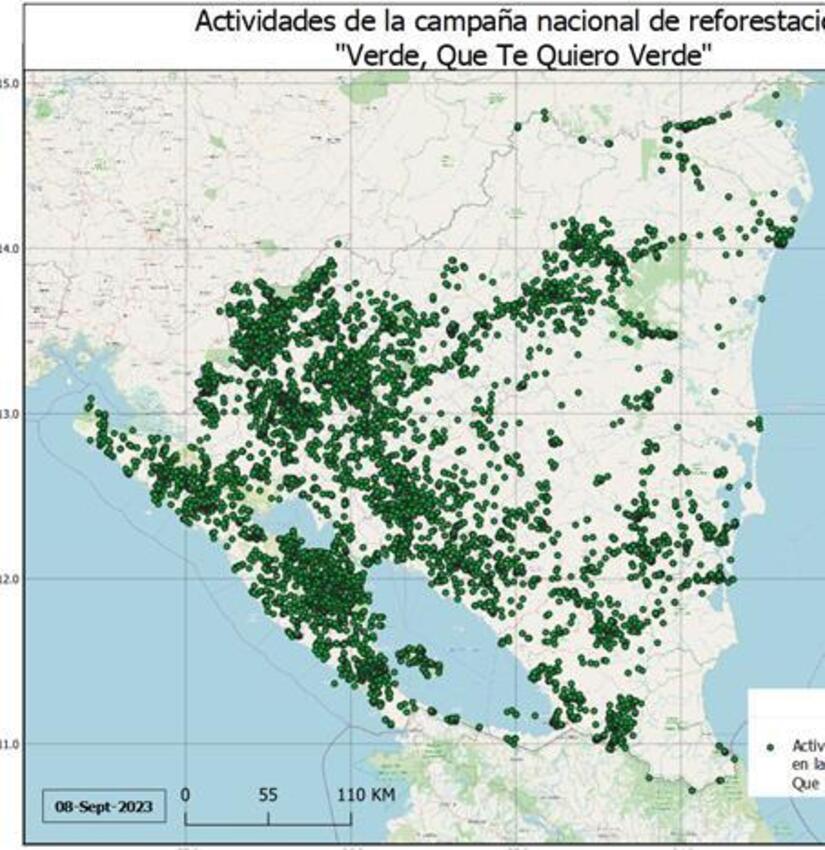
Task: Click the legend text beginning with "Activ"
Action: [807, 746]
